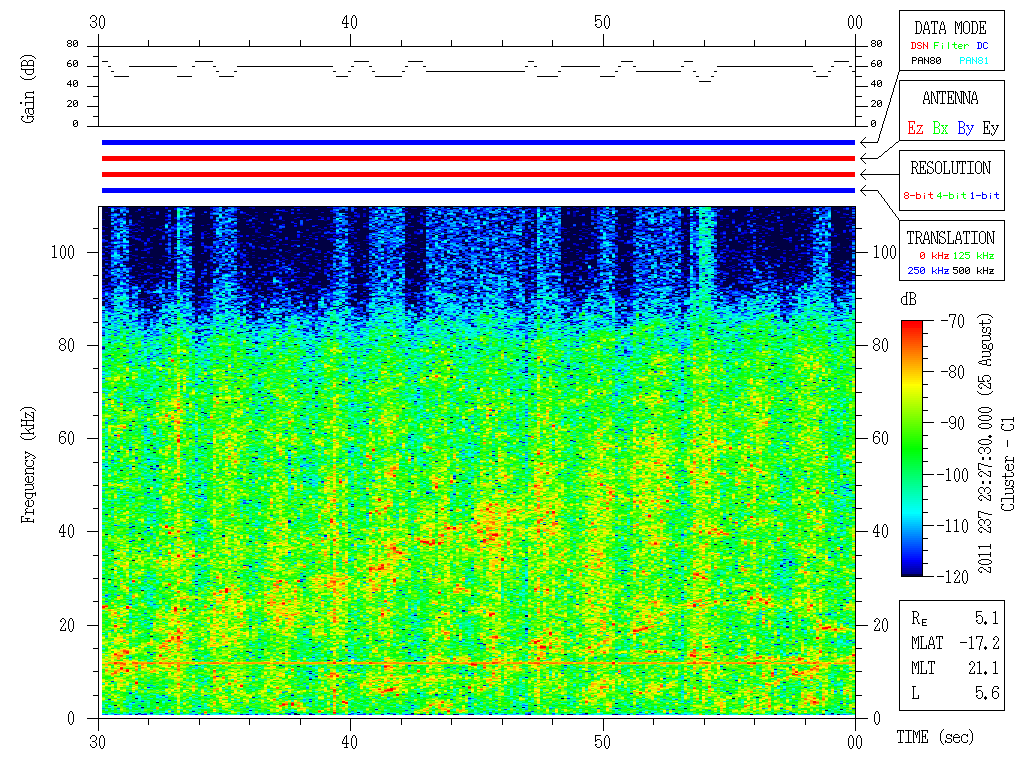Click the RE 5.1 ephemeris row
1024x768 pixels.
pyautogui.click(x=954, y=618)
